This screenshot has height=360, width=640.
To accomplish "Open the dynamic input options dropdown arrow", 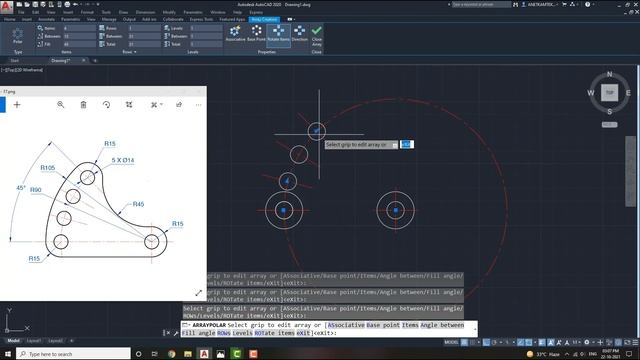I will pos(394,145).
